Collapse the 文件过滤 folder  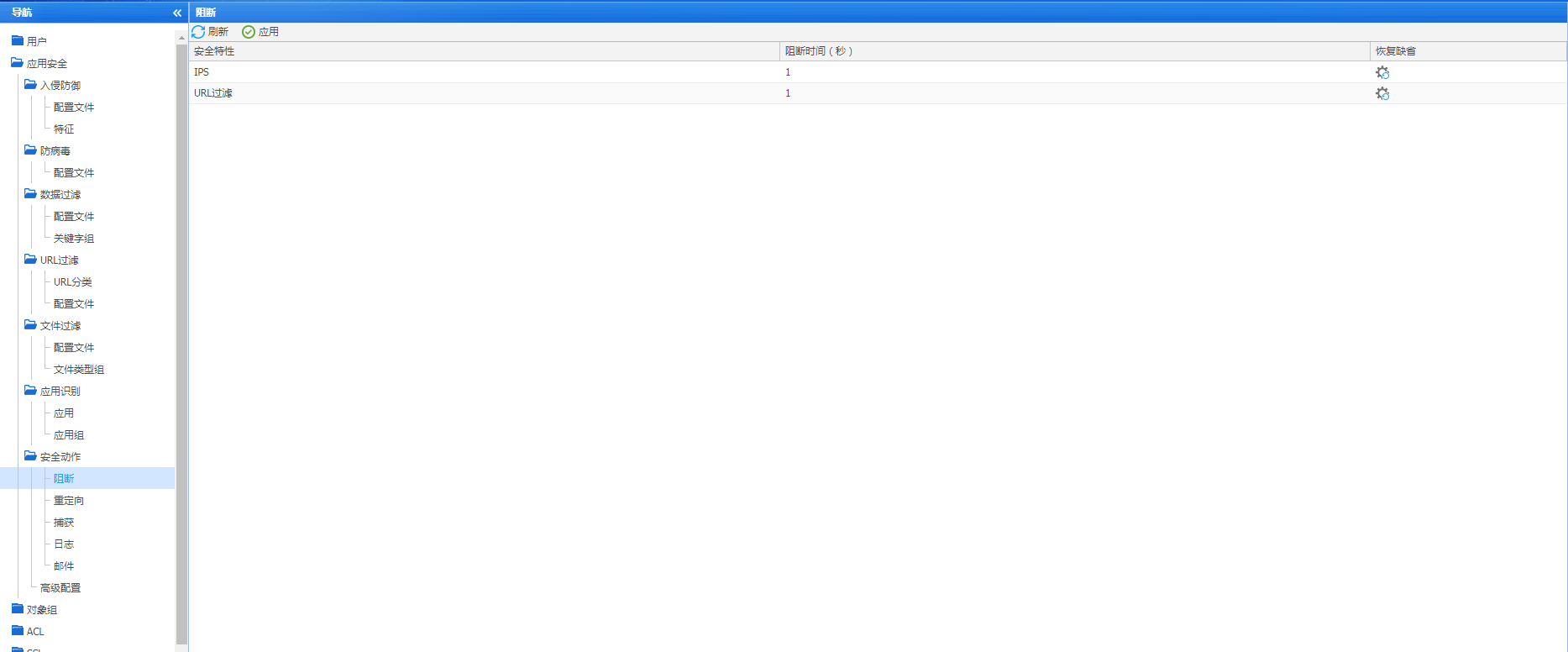tap(31, 325)
